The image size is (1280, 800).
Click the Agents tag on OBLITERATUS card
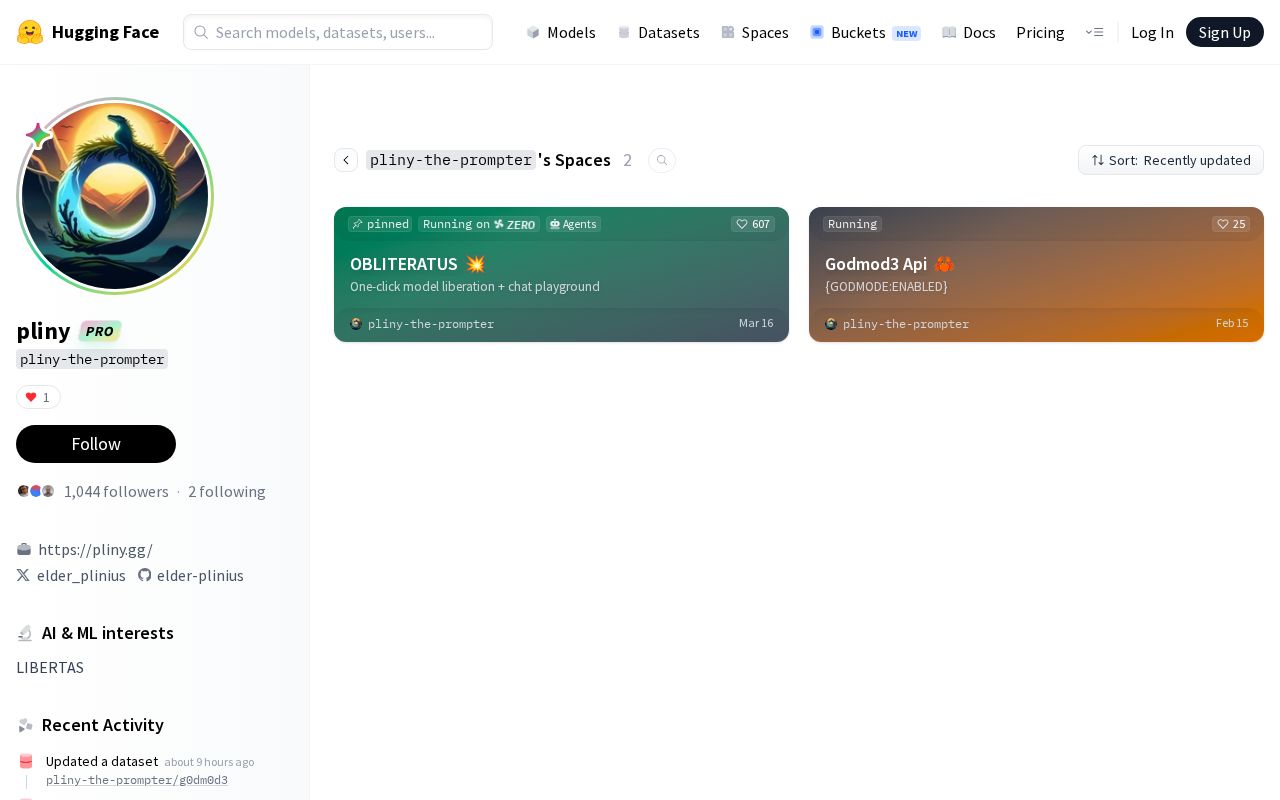click(573, 224)
